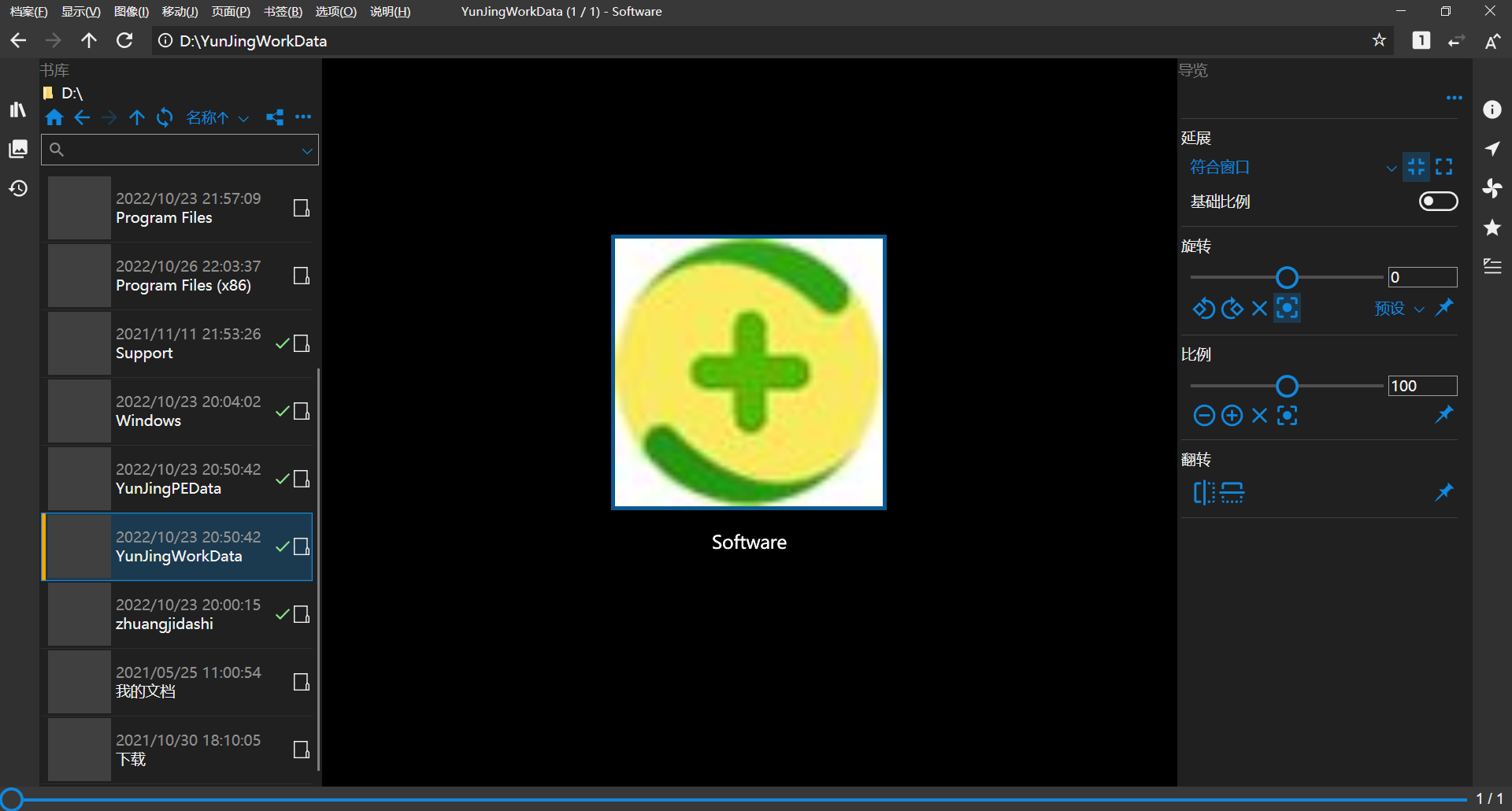Toggle the Program Files row page icon

301,208
